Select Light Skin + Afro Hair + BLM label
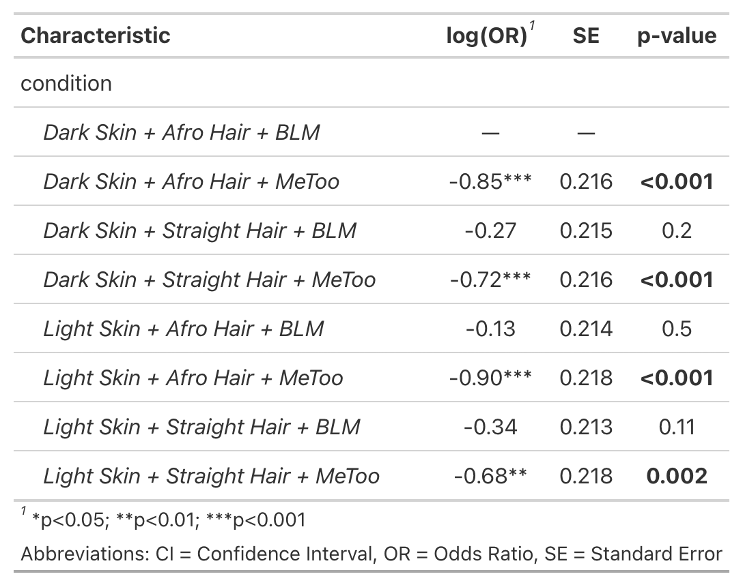 [x=184, y=329]
